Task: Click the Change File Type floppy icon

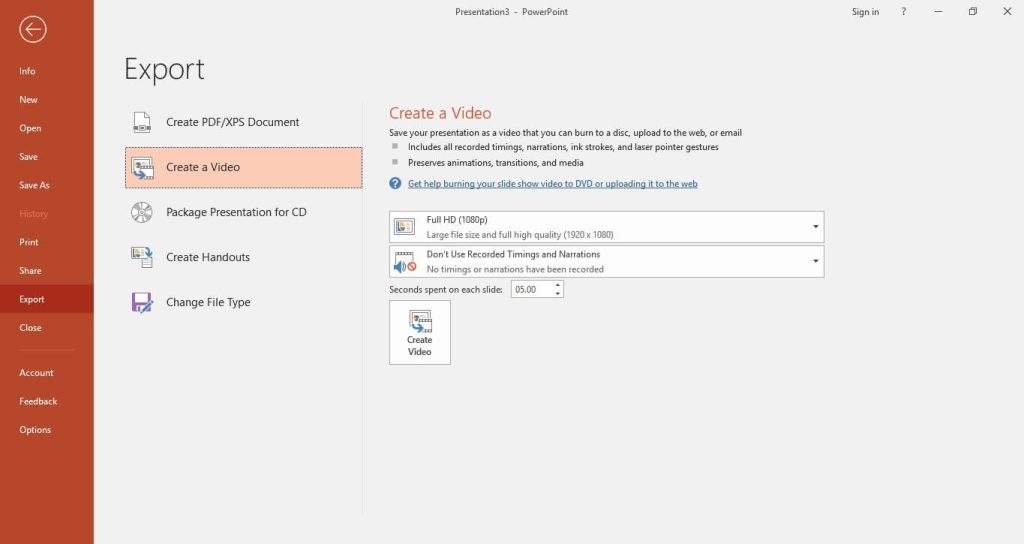Action: (x=142, y=302)
